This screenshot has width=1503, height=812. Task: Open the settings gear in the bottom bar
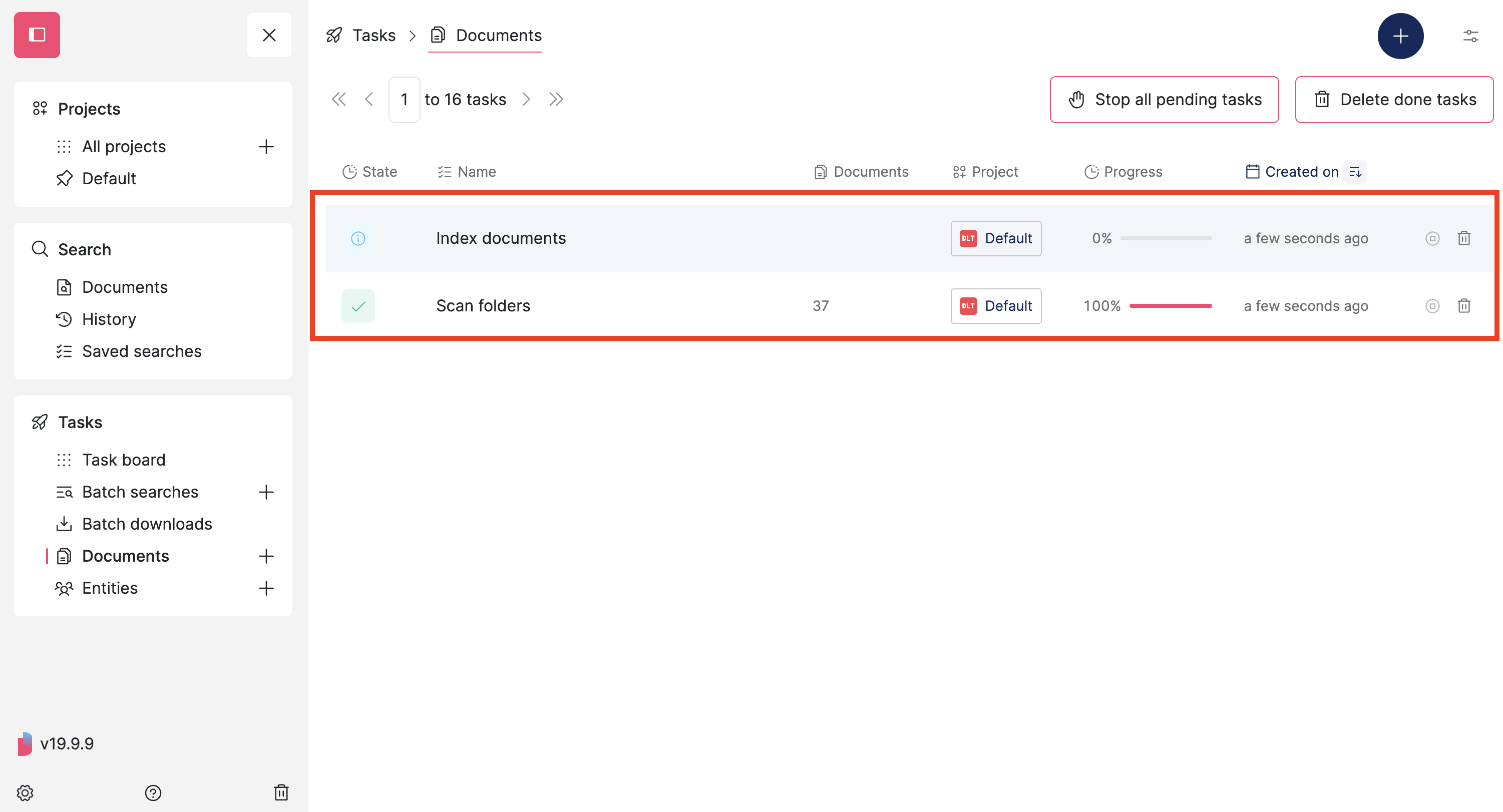pyautogui.click(x=25, y=793)
